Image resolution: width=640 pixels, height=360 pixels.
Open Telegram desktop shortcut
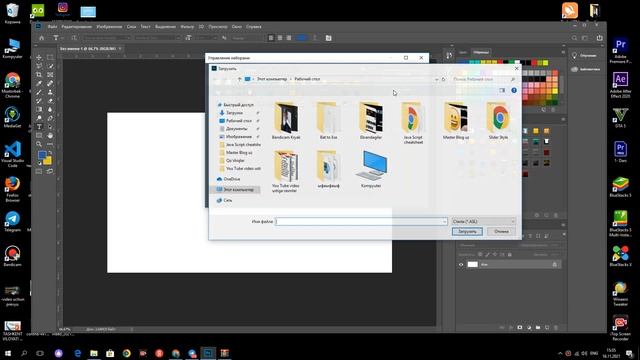[x=12, y=222]
